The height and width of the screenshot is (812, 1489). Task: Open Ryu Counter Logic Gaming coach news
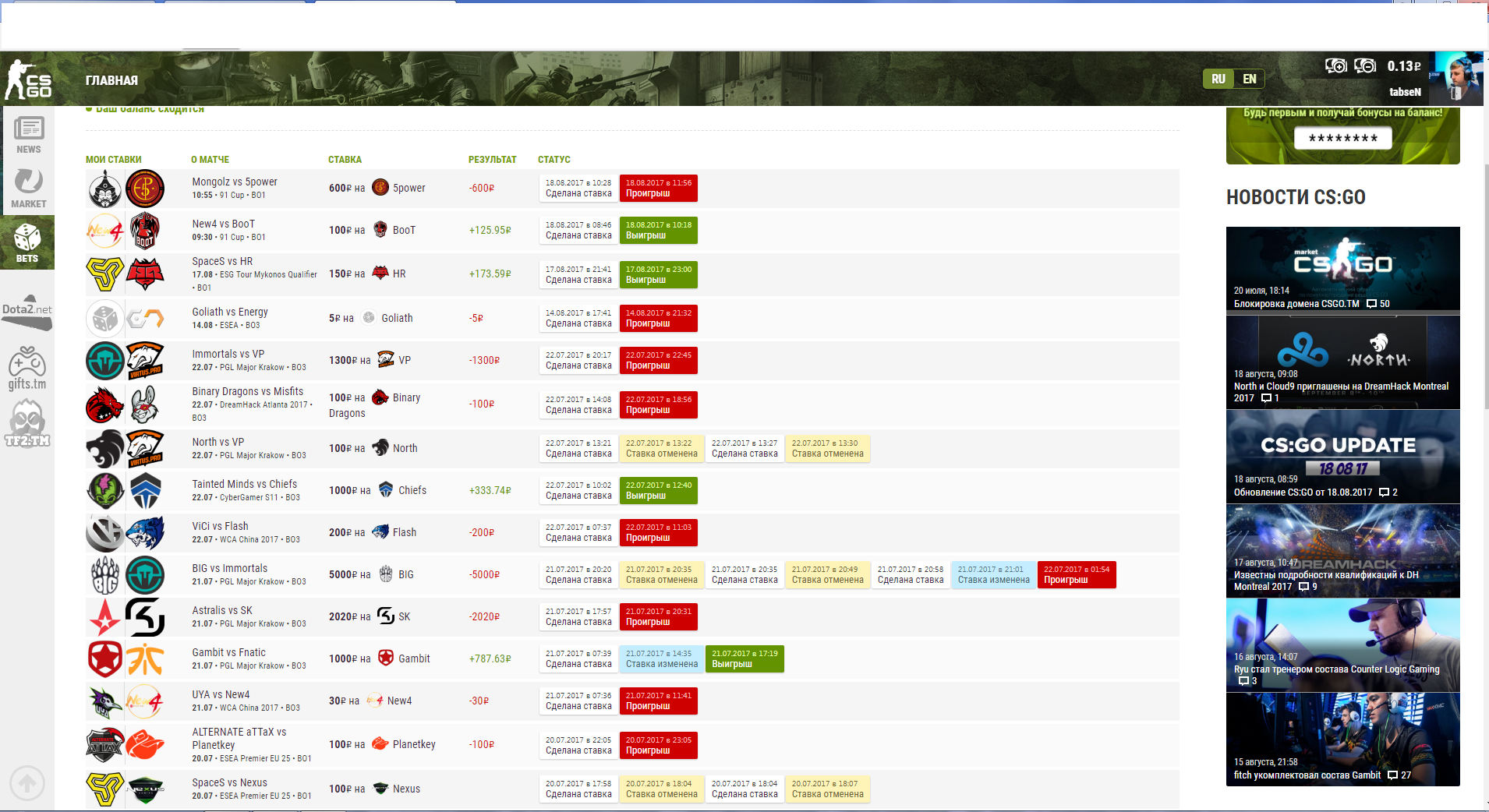click(x=1343, y=645)
